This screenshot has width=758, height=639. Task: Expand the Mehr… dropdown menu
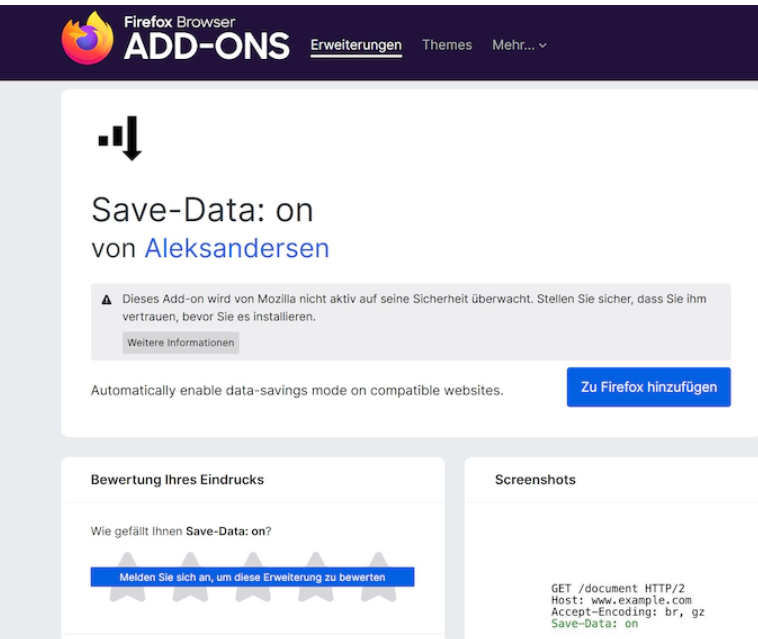point(519,45)
